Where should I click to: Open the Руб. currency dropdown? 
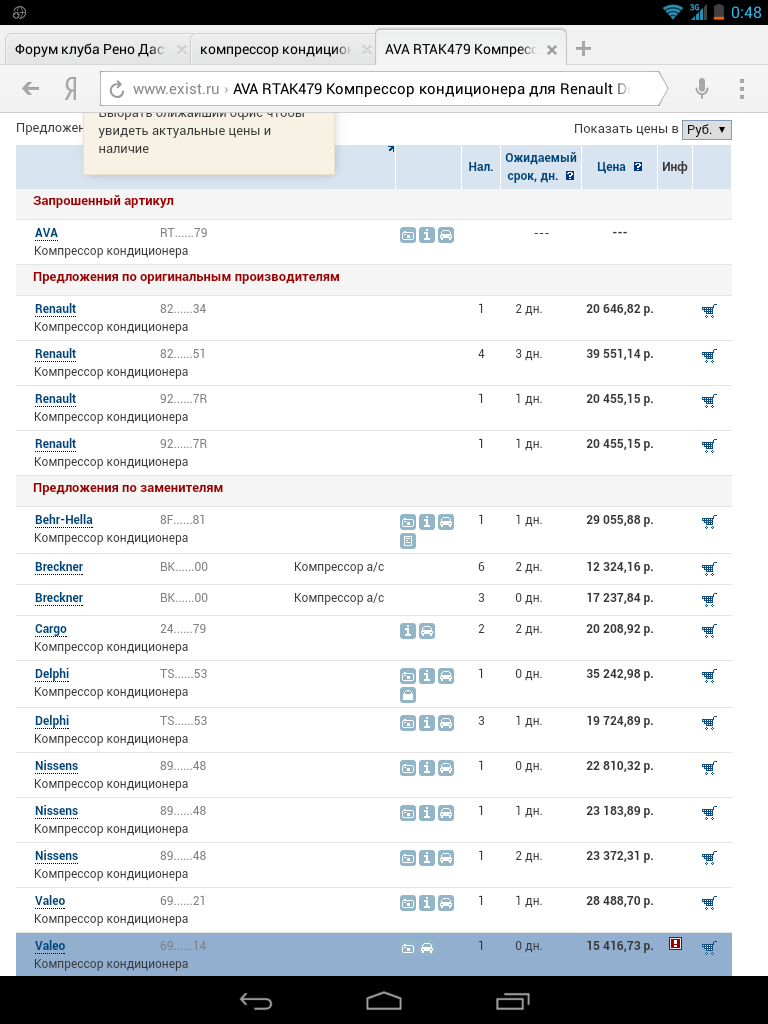point(706,129)
